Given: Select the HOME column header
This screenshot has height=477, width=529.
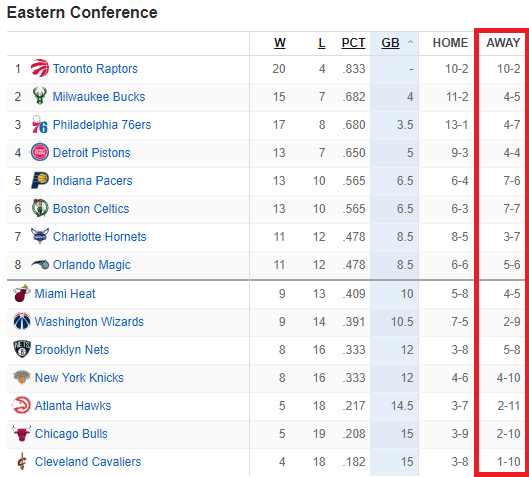Looking at the screenshot, I should (450, 43).
